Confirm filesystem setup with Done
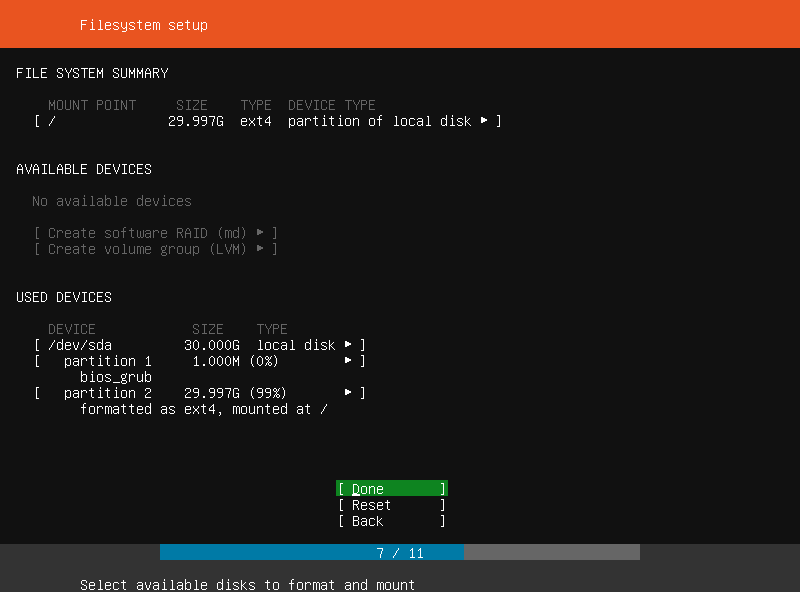The height and width of the screenshot is (592, 800). point(392,488)
